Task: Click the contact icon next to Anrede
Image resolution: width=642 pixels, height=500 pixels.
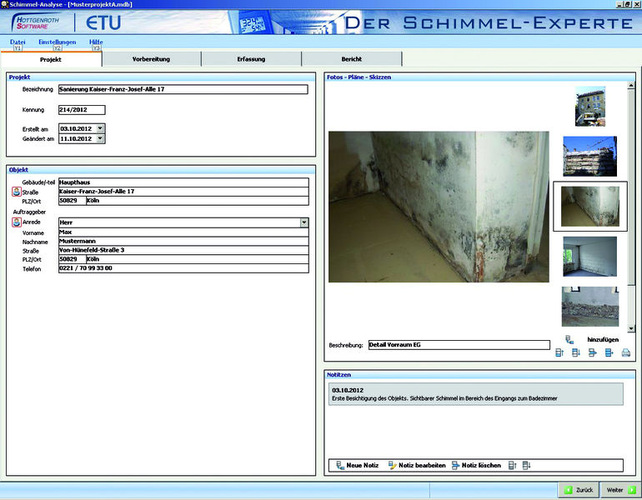Action: pyautogui.click(x=15, y=223)
